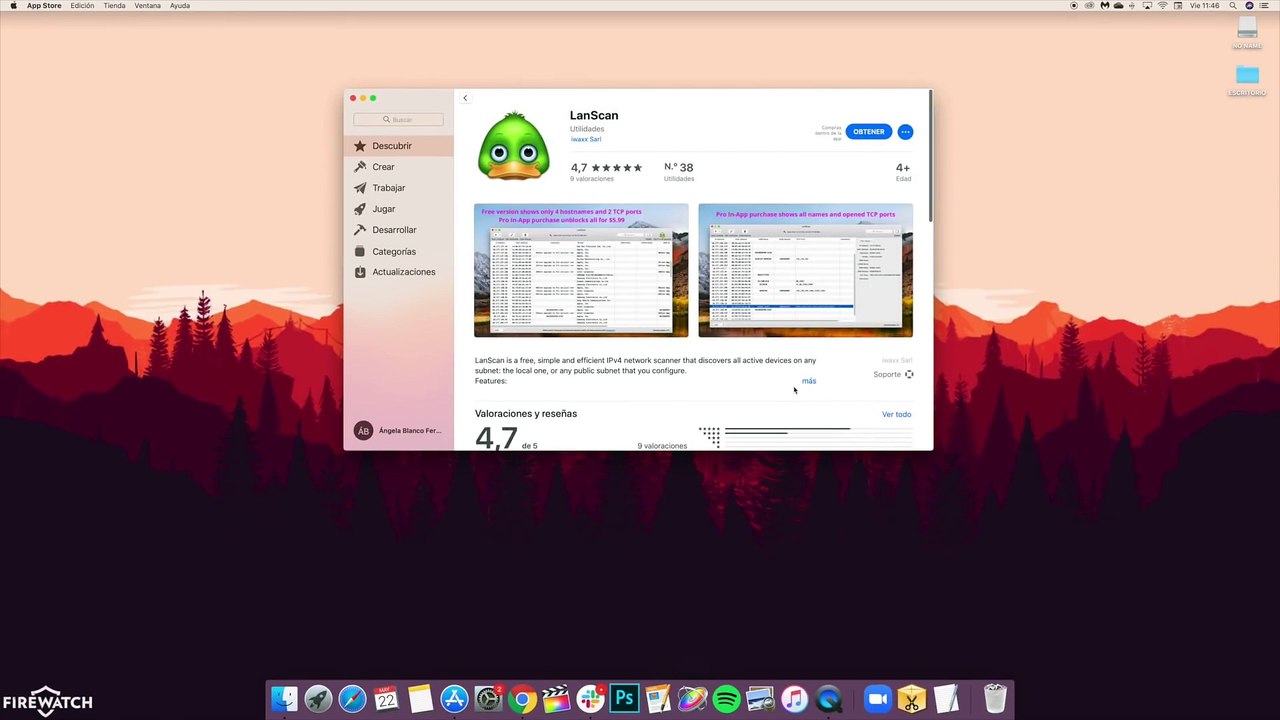Launch Photoshop from the dock
The image size is (1280, 720).
click(x=624, y=699)
